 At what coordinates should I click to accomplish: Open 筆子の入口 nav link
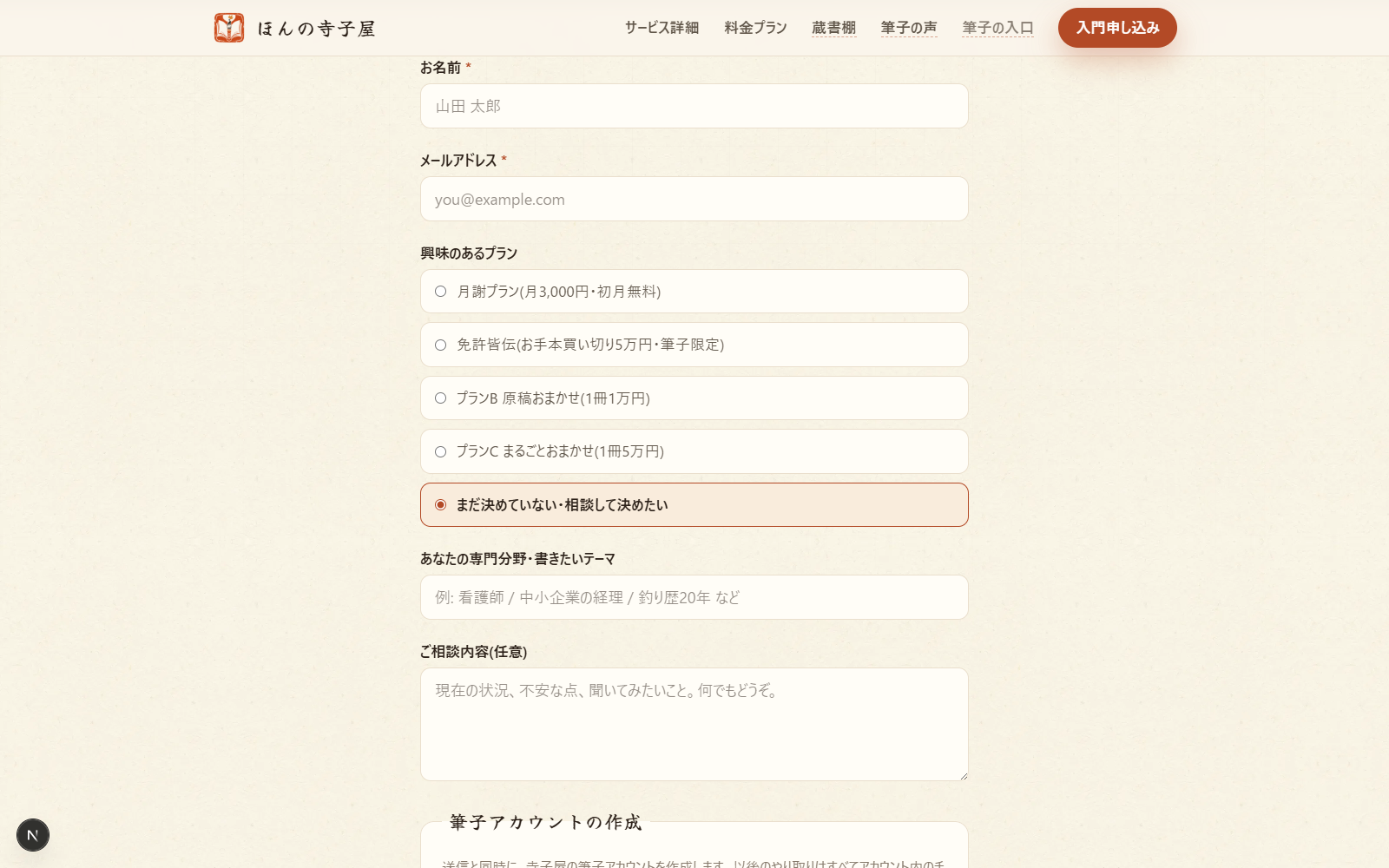[x=997, y=28]
